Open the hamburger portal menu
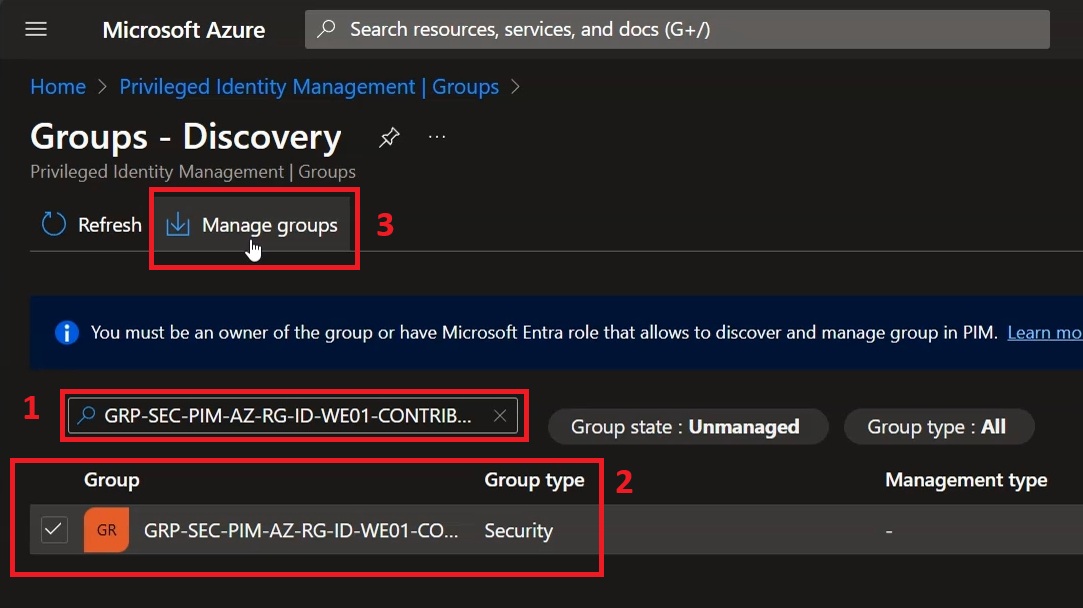 click(36, 29)
